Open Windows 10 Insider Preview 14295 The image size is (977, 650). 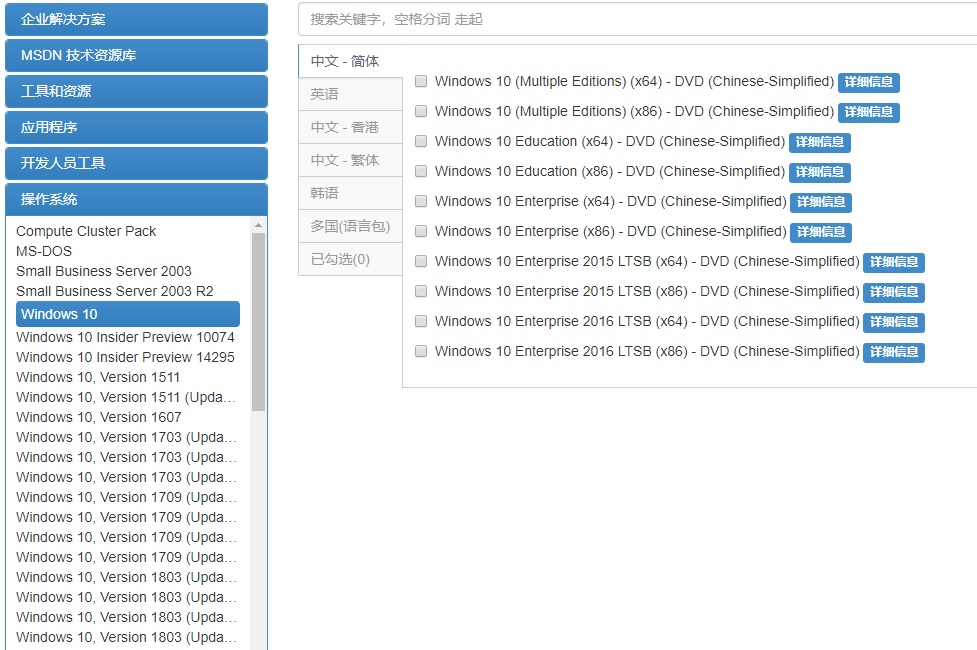[125, 357]
